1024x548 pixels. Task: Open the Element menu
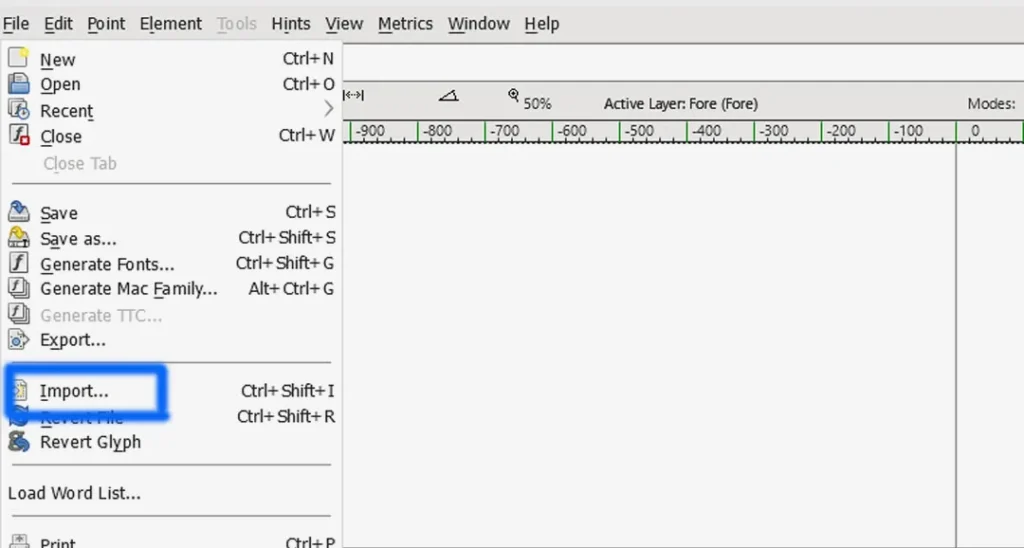[170, 24]
